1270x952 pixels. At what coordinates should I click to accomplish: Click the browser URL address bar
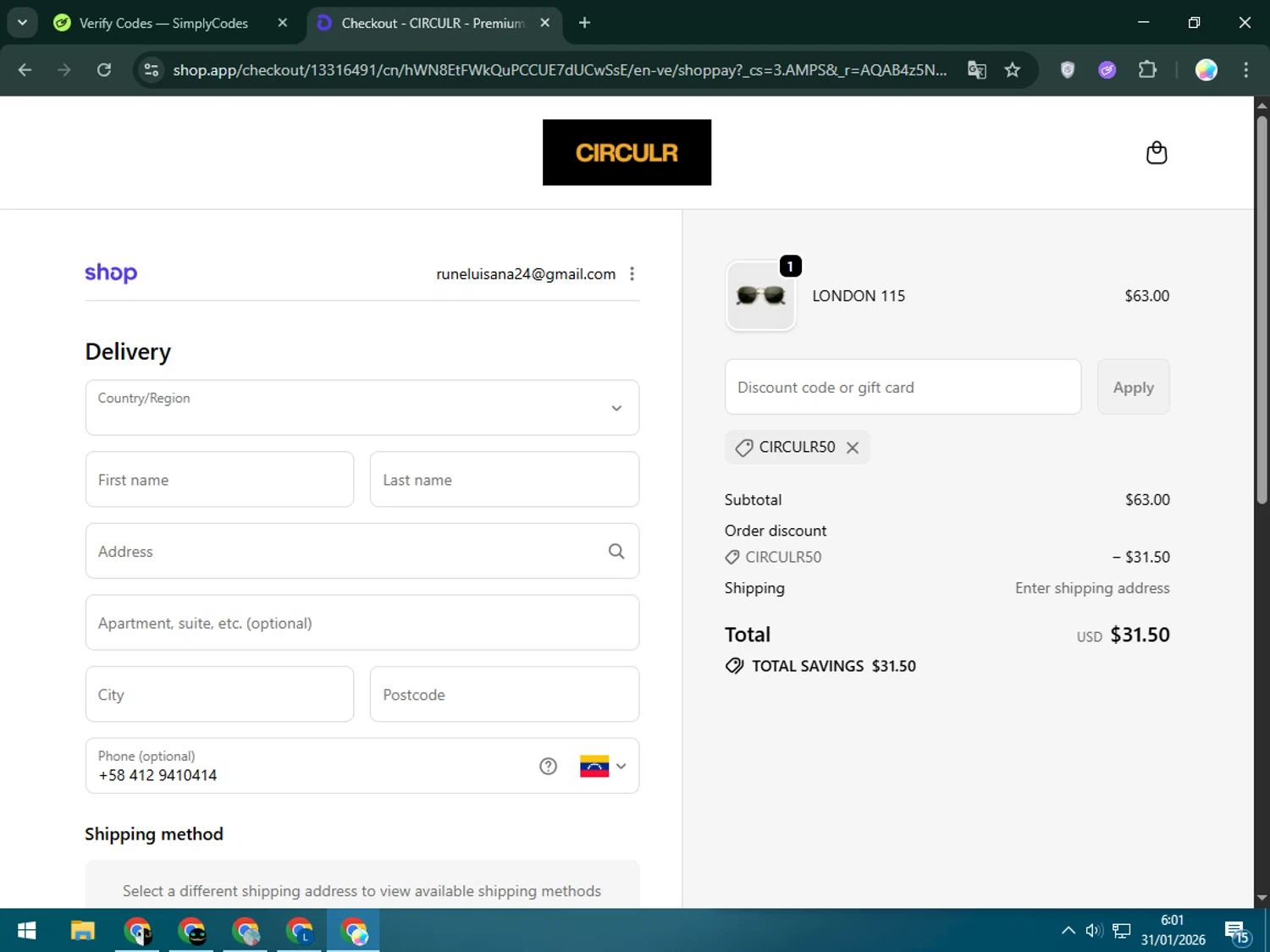(x=560, y=70)
